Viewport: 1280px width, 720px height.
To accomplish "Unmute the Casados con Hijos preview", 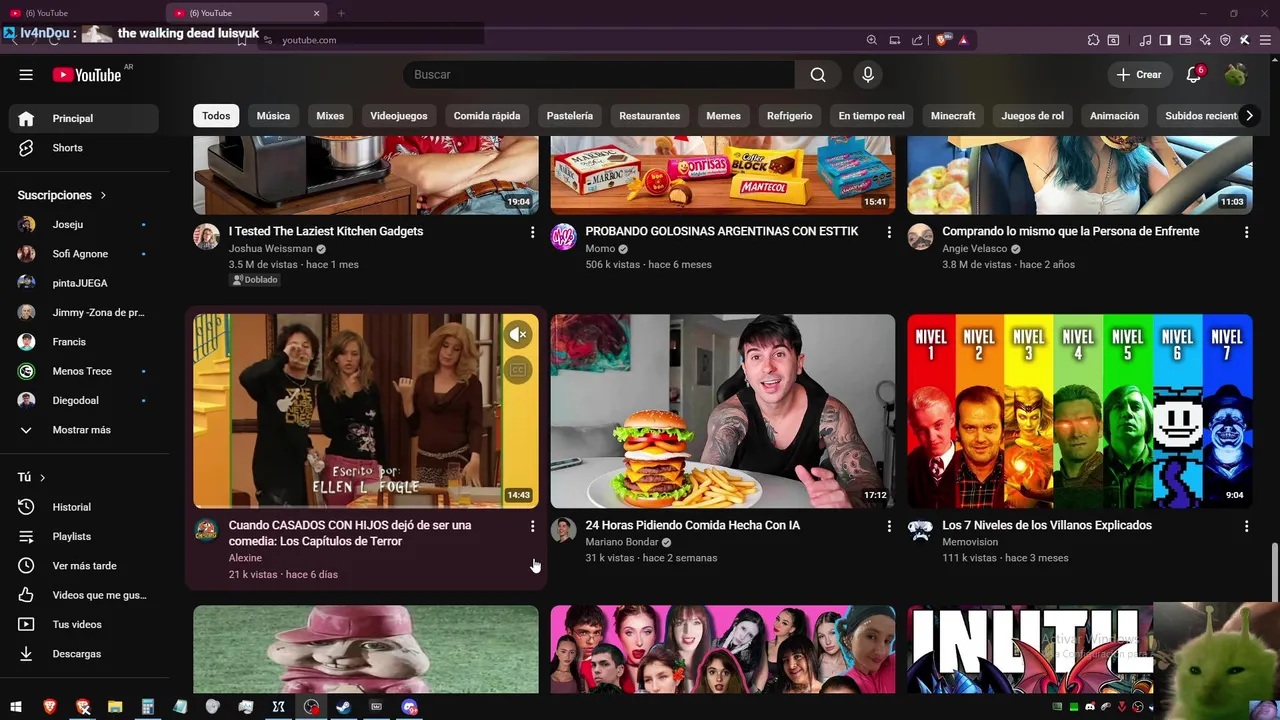I will point(517,335).
